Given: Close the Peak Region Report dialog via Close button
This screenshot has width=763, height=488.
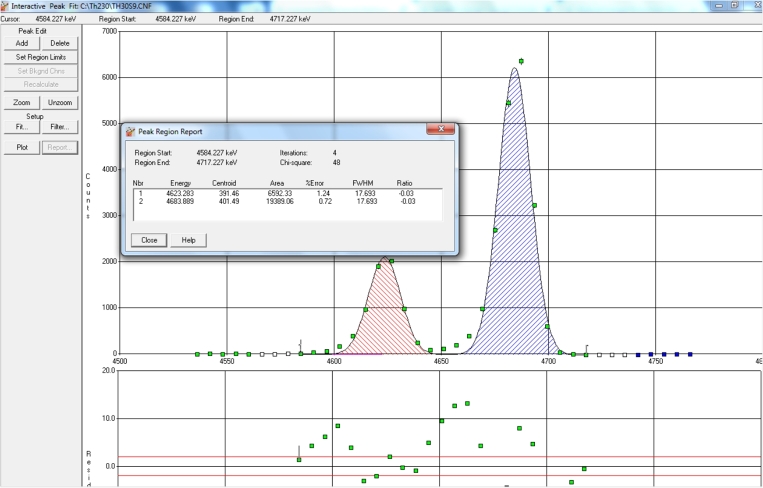Looking at the screenshot, I should (149, 240).
